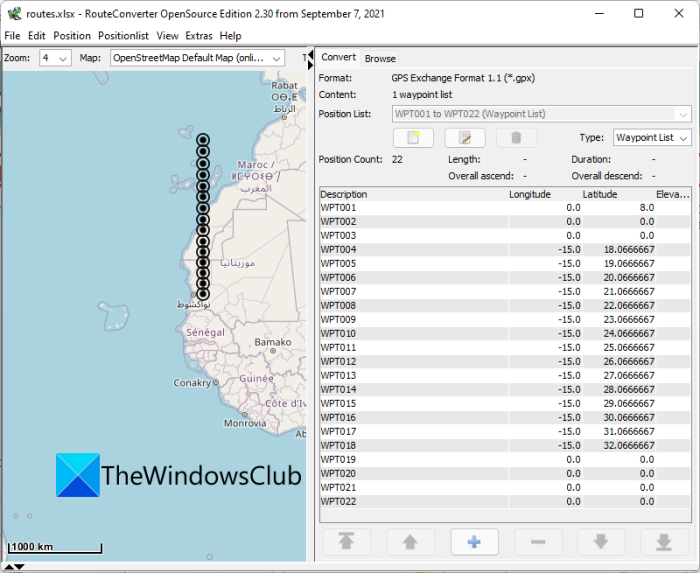Open the Positionlist menu
This screenshot has height=573, width=700.
[124, 36]
